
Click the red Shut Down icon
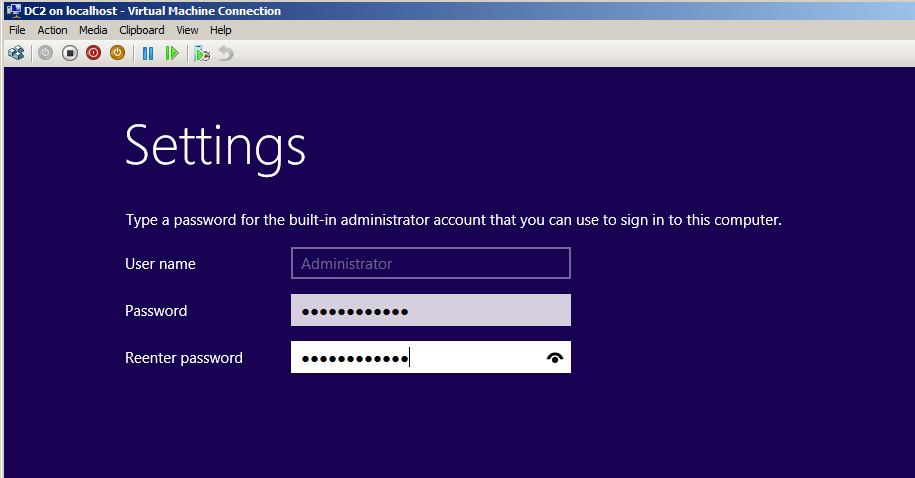click(93, 53)
